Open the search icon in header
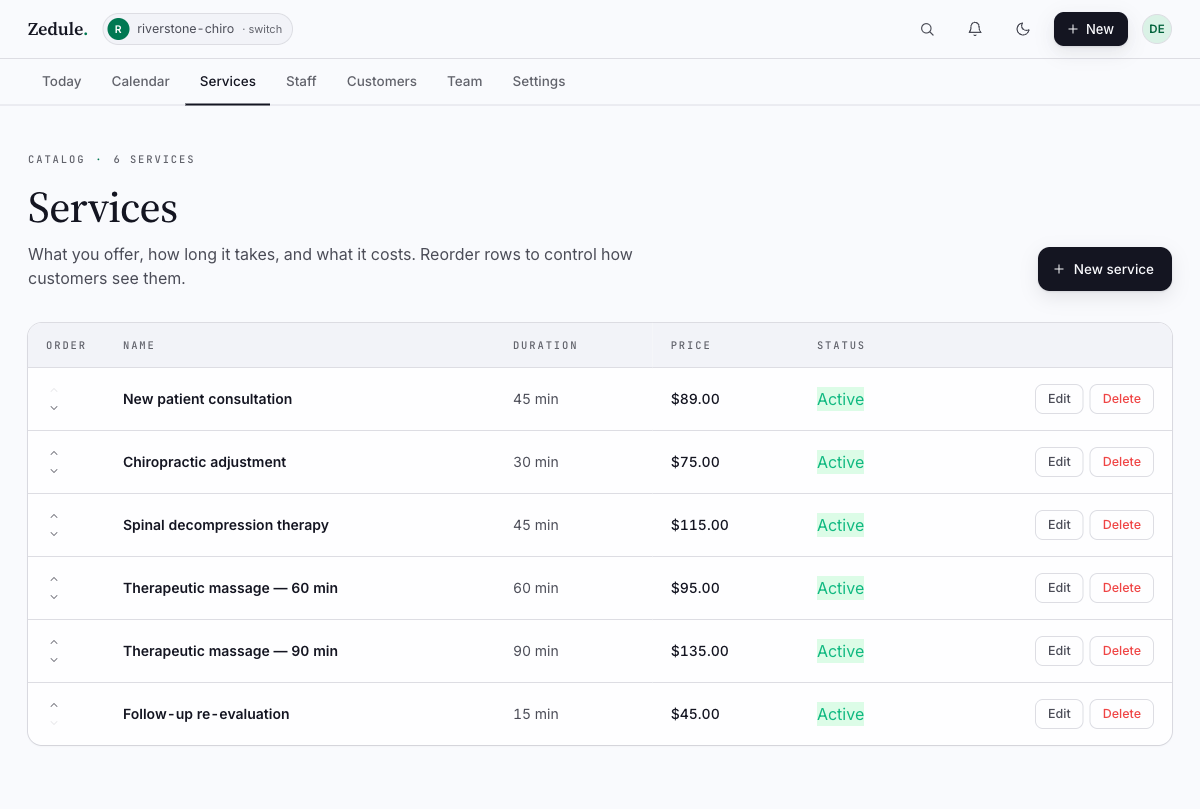Viewport: 1200px width, 809px height. coord(927,29)
